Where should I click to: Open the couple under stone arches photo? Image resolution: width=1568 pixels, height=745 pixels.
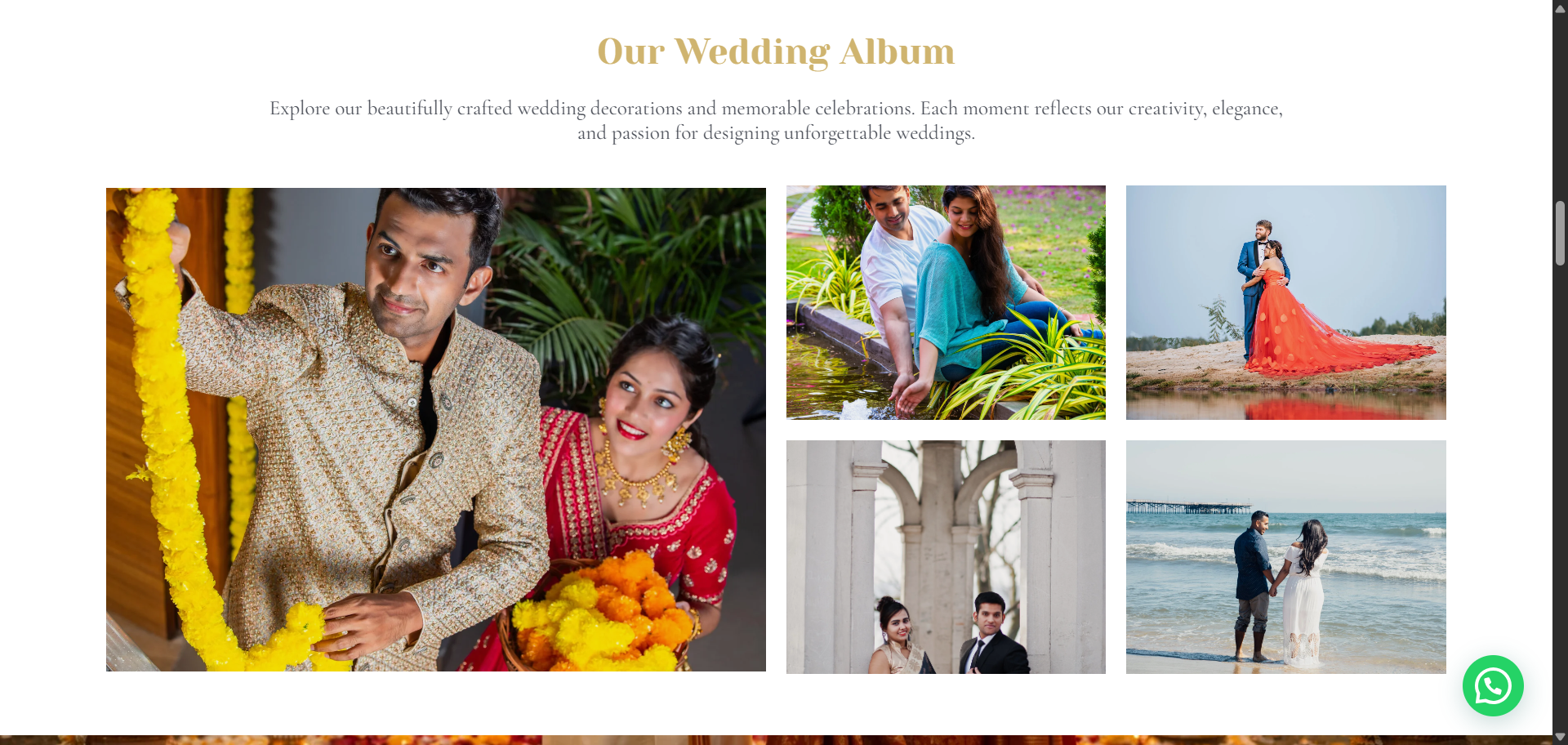pos(946,557)
